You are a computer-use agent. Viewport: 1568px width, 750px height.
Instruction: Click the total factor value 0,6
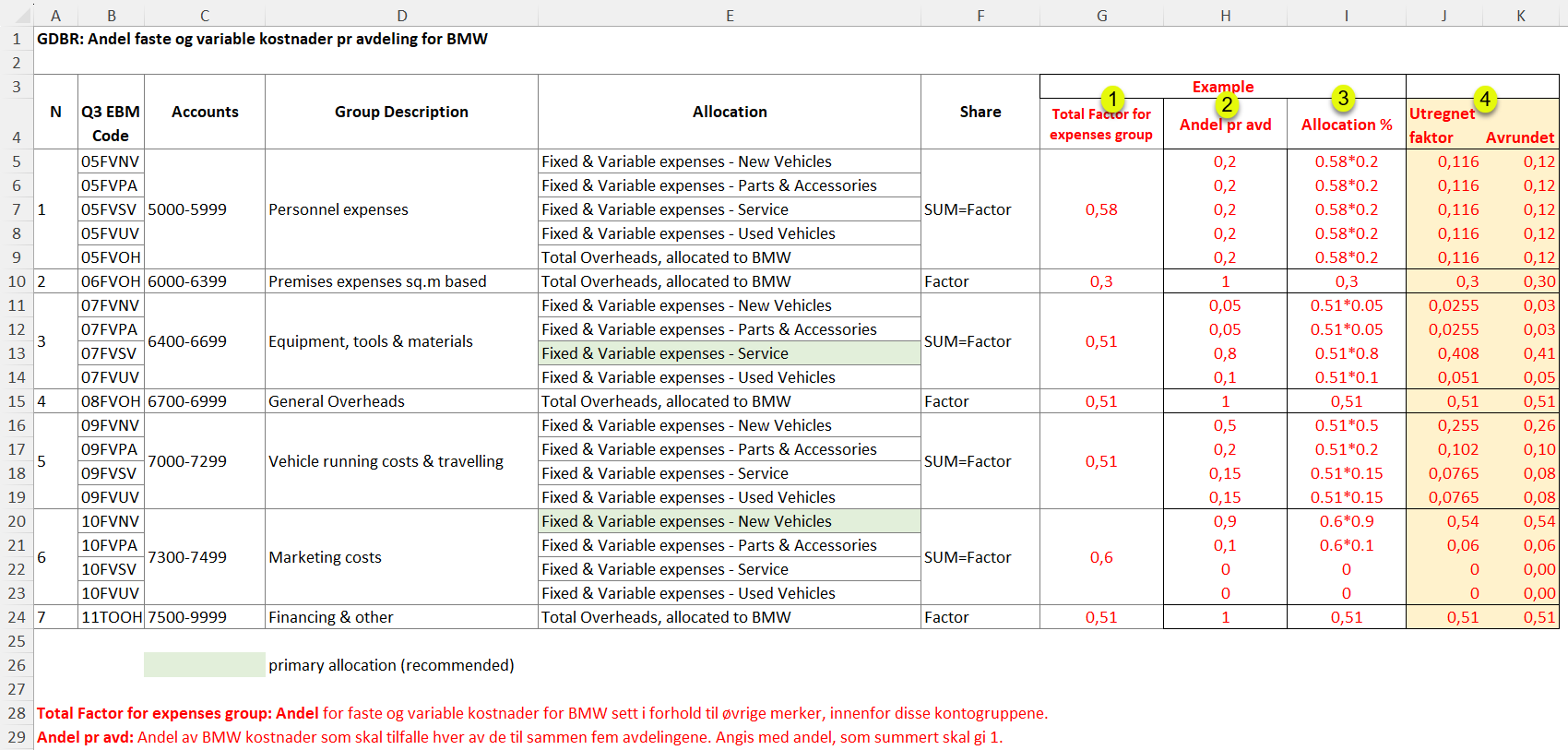[1101, 557]
